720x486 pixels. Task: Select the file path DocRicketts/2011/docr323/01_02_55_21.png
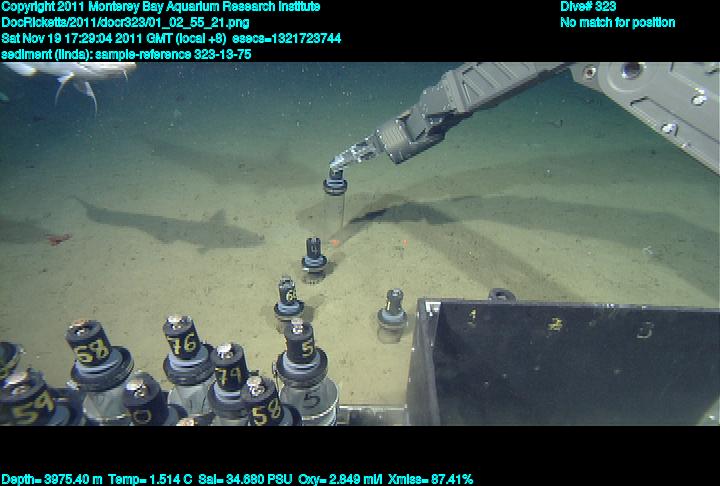click(125, 23)
